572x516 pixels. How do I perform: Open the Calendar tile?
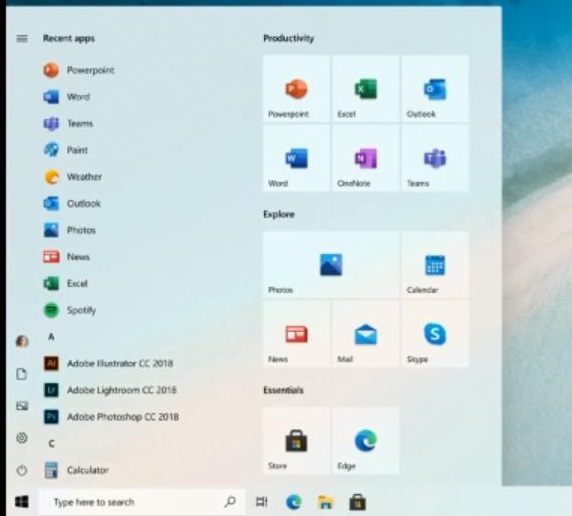click(435, 265)
